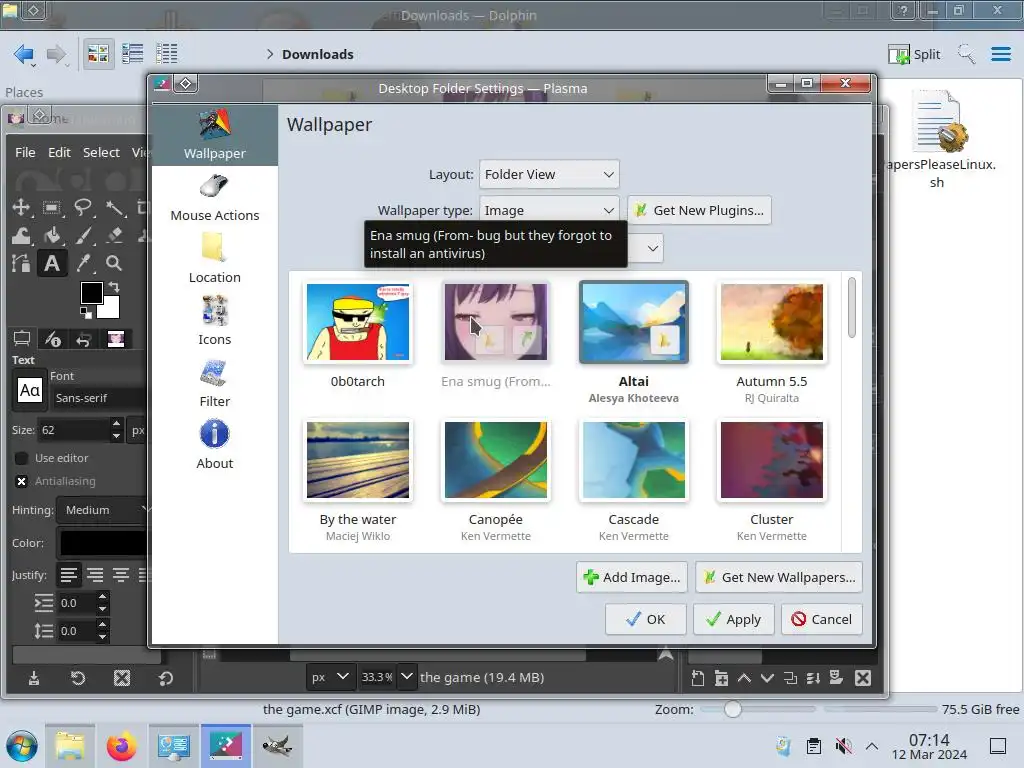This screenshot has width=1024, height=768.
Task: Set right text justification
Action: 95,575
